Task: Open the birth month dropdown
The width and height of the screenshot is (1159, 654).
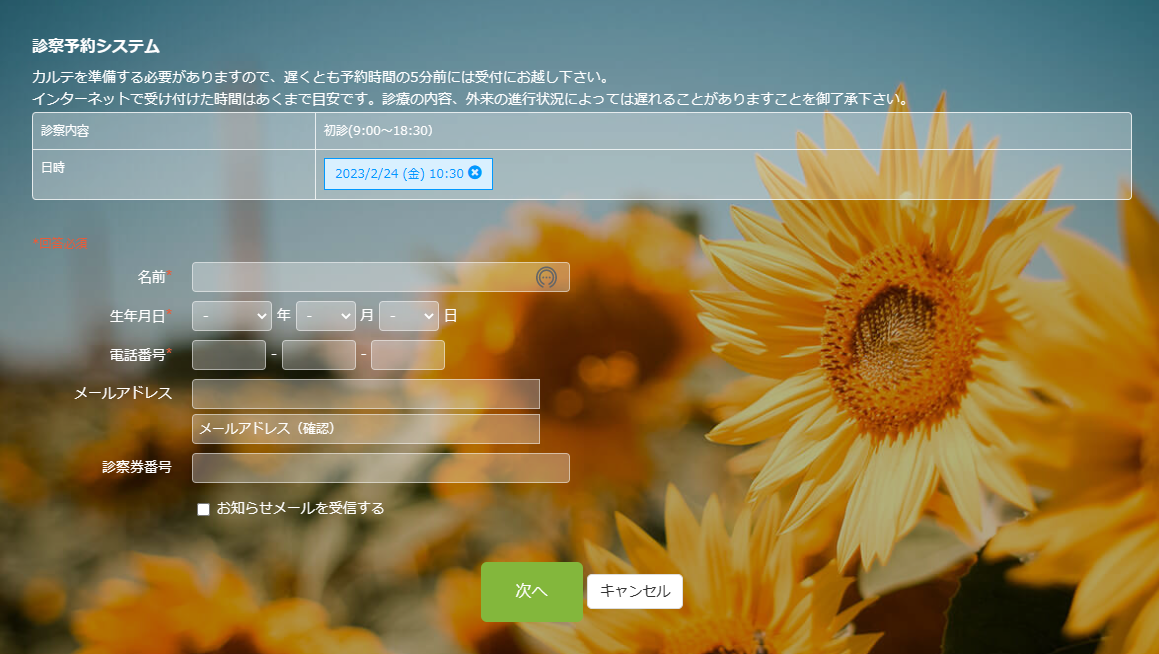Action: [x=326, y=316]
